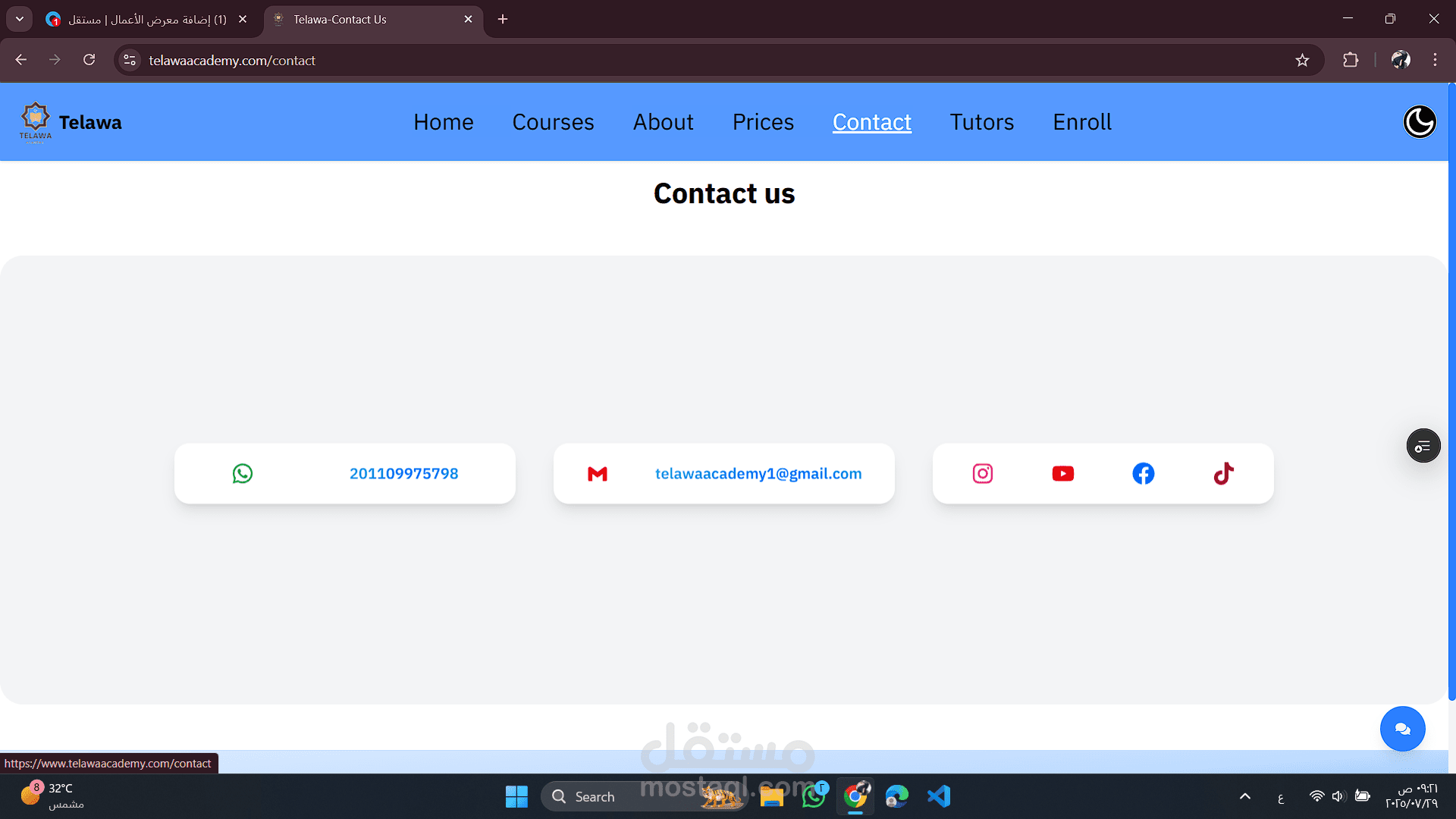The width and height of the screenshot is (1456, 819).
Task: Click the WhatsApp icon in contact card
Action: pyautogui.click(x=243, y=473)
